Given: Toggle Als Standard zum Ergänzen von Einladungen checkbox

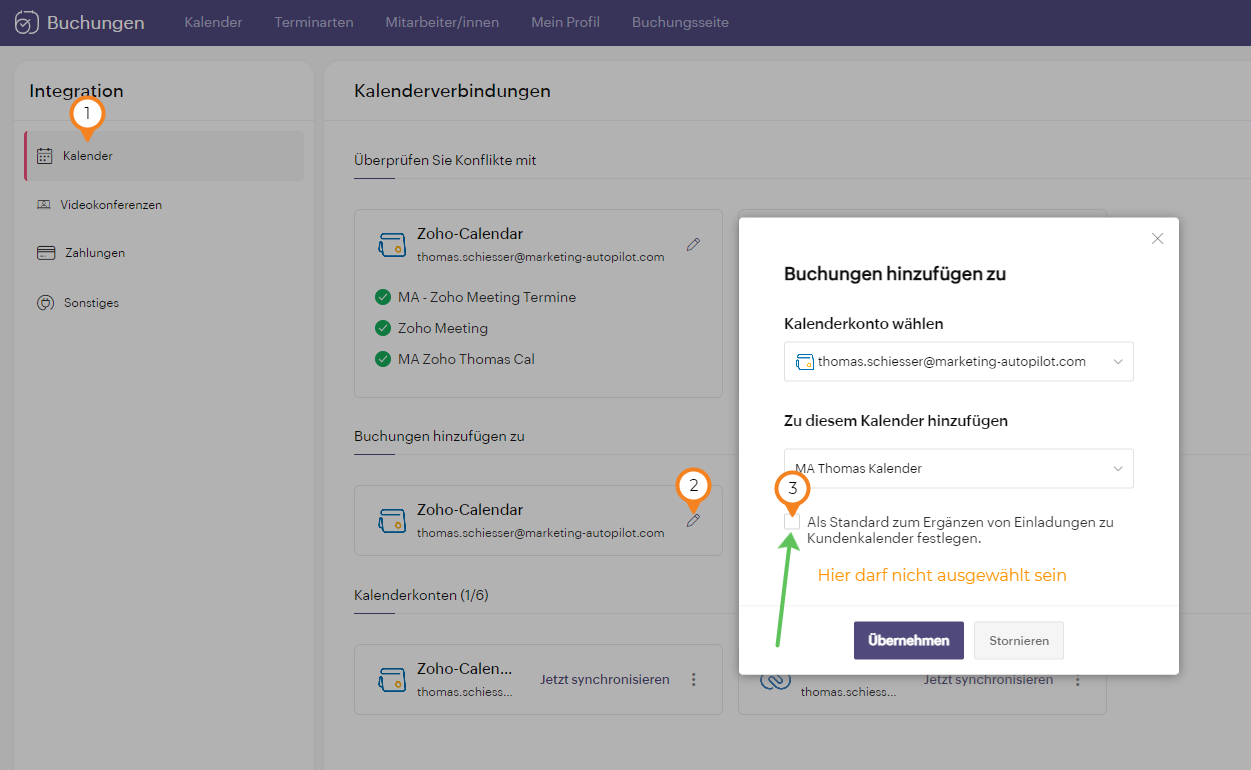Looking at the screenshot, I should pos(792,522).
